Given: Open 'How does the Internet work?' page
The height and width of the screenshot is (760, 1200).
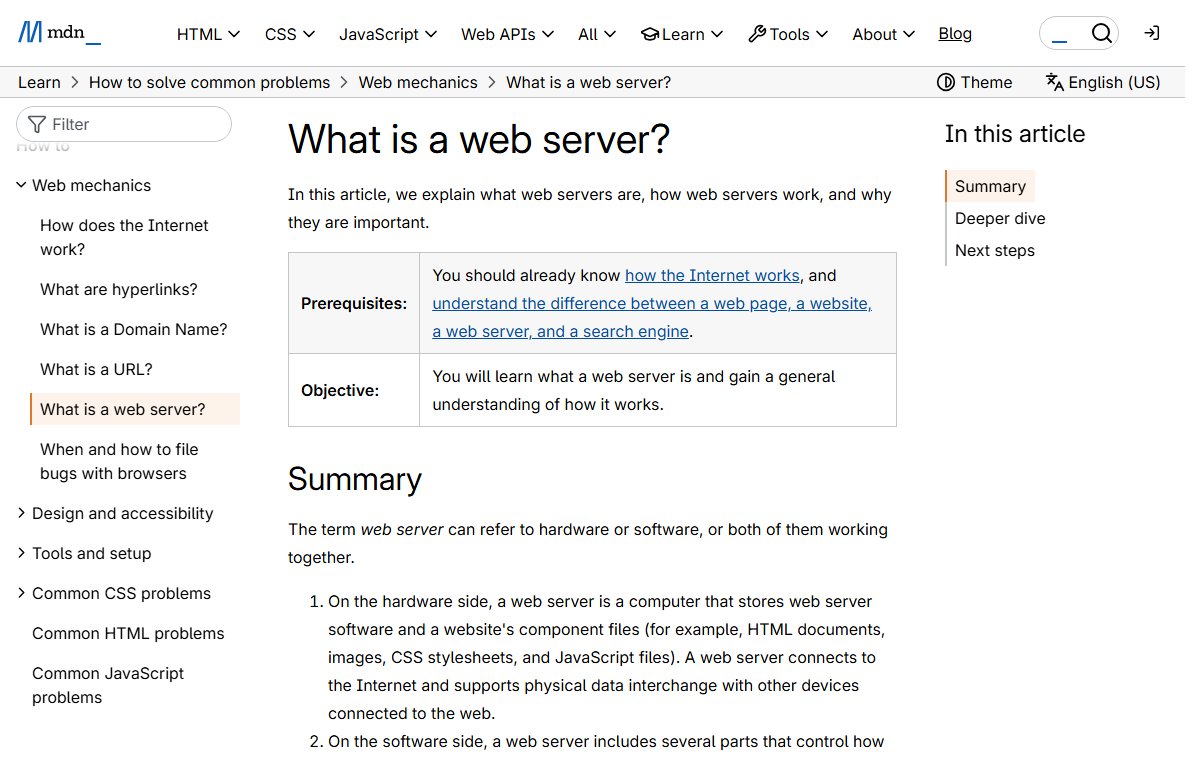Looking at the screenshot, I should [124, 237].
